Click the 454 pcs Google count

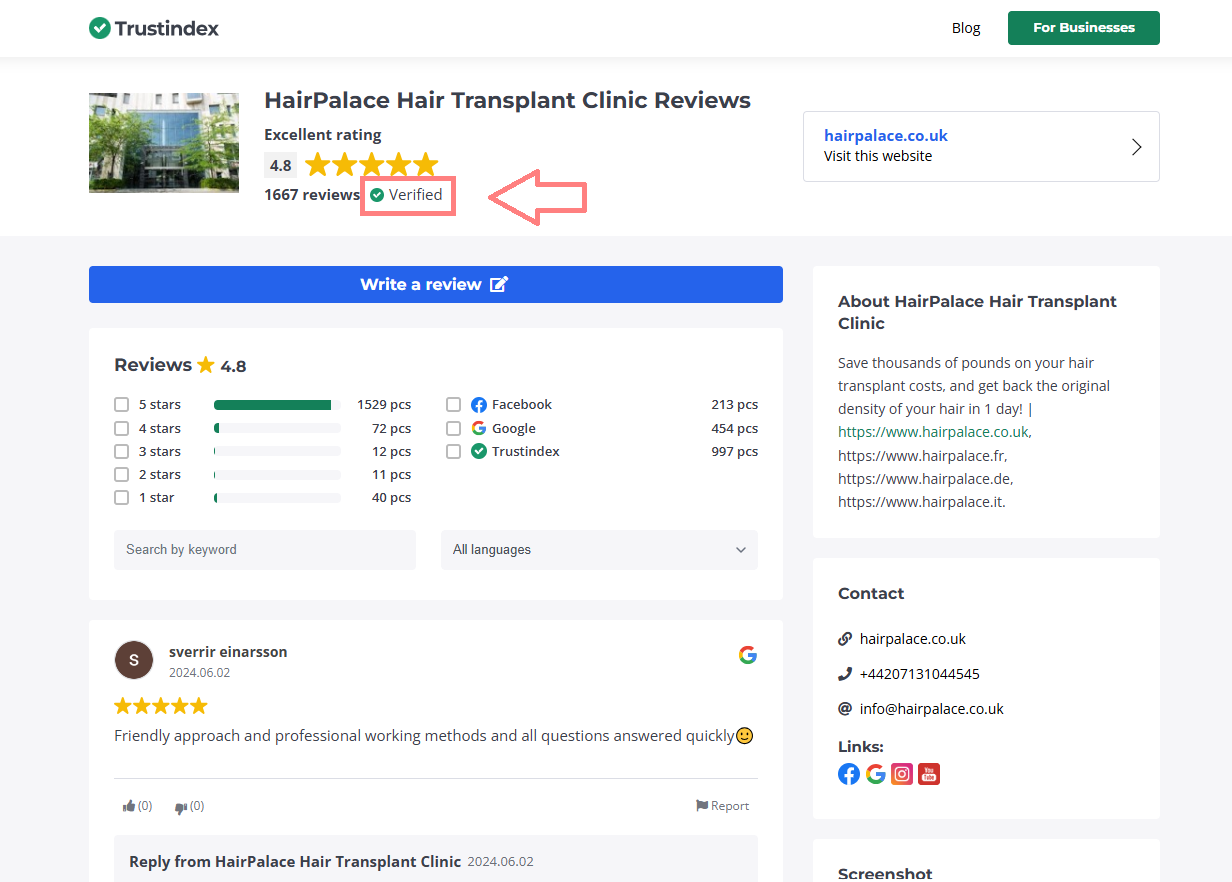pos(734,428)
